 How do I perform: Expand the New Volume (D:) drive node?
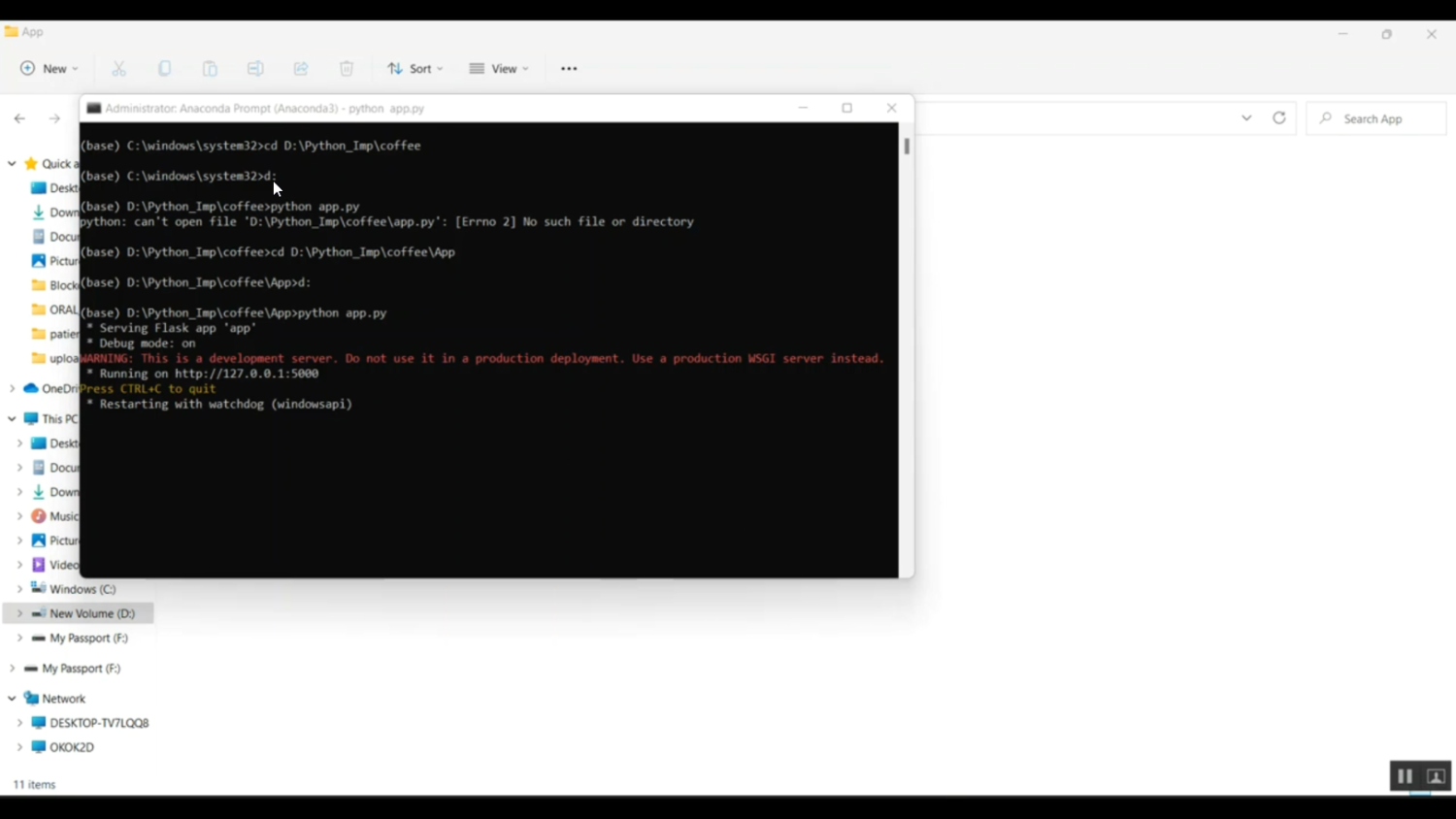19,613
